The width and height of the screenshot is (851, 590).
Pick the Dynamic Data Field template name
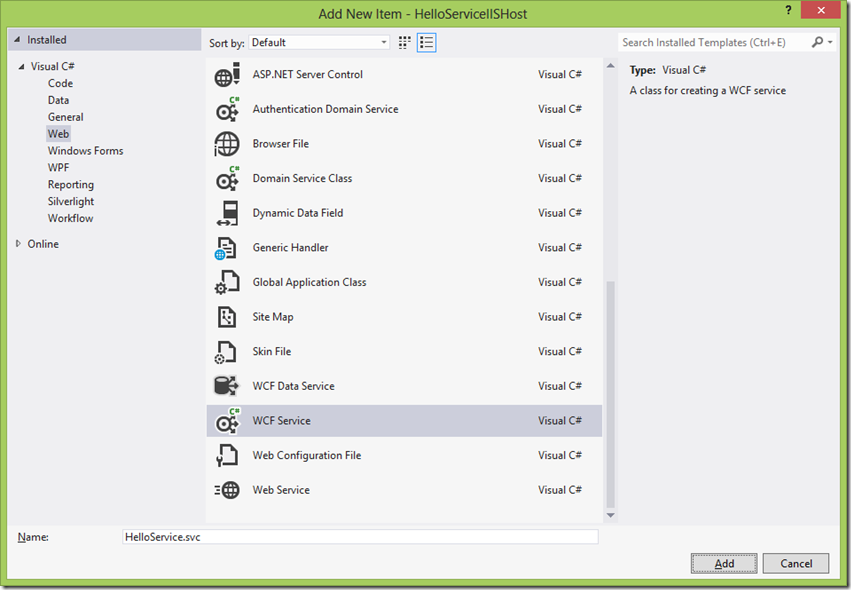[x=298, y=213]
